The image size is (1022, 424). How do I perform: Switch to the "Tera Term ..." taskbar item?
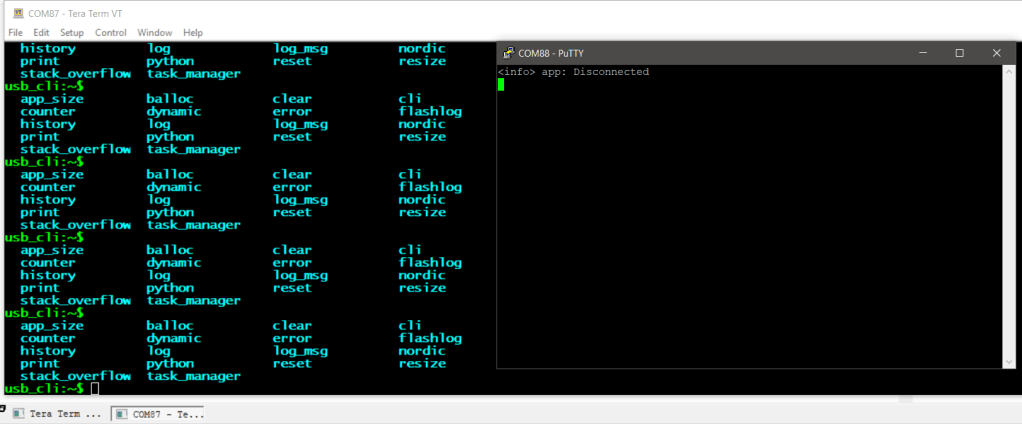tap(56, 413)
